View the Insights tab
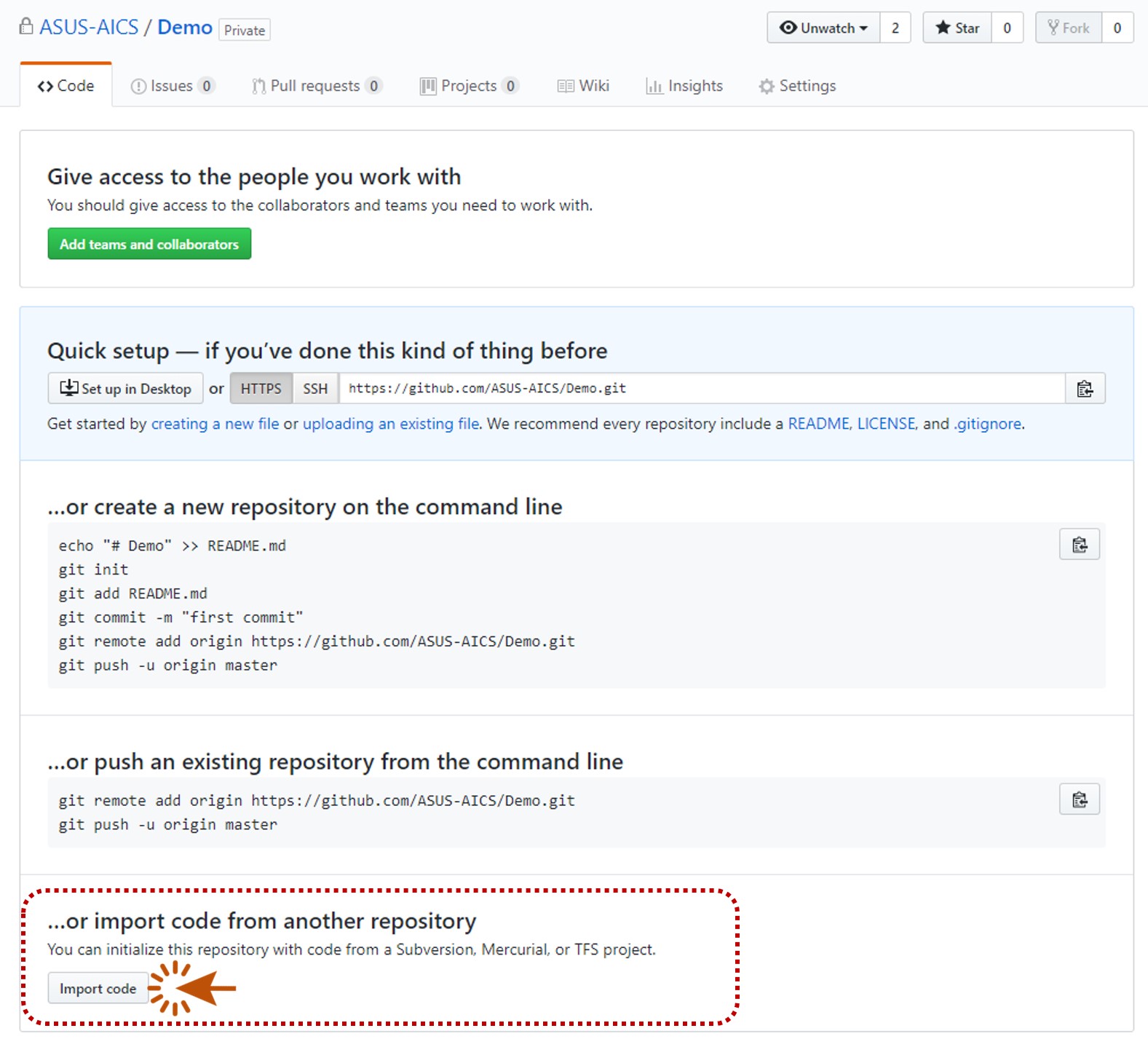This screenshot has width=1148, height=1047. click(684, 86)
